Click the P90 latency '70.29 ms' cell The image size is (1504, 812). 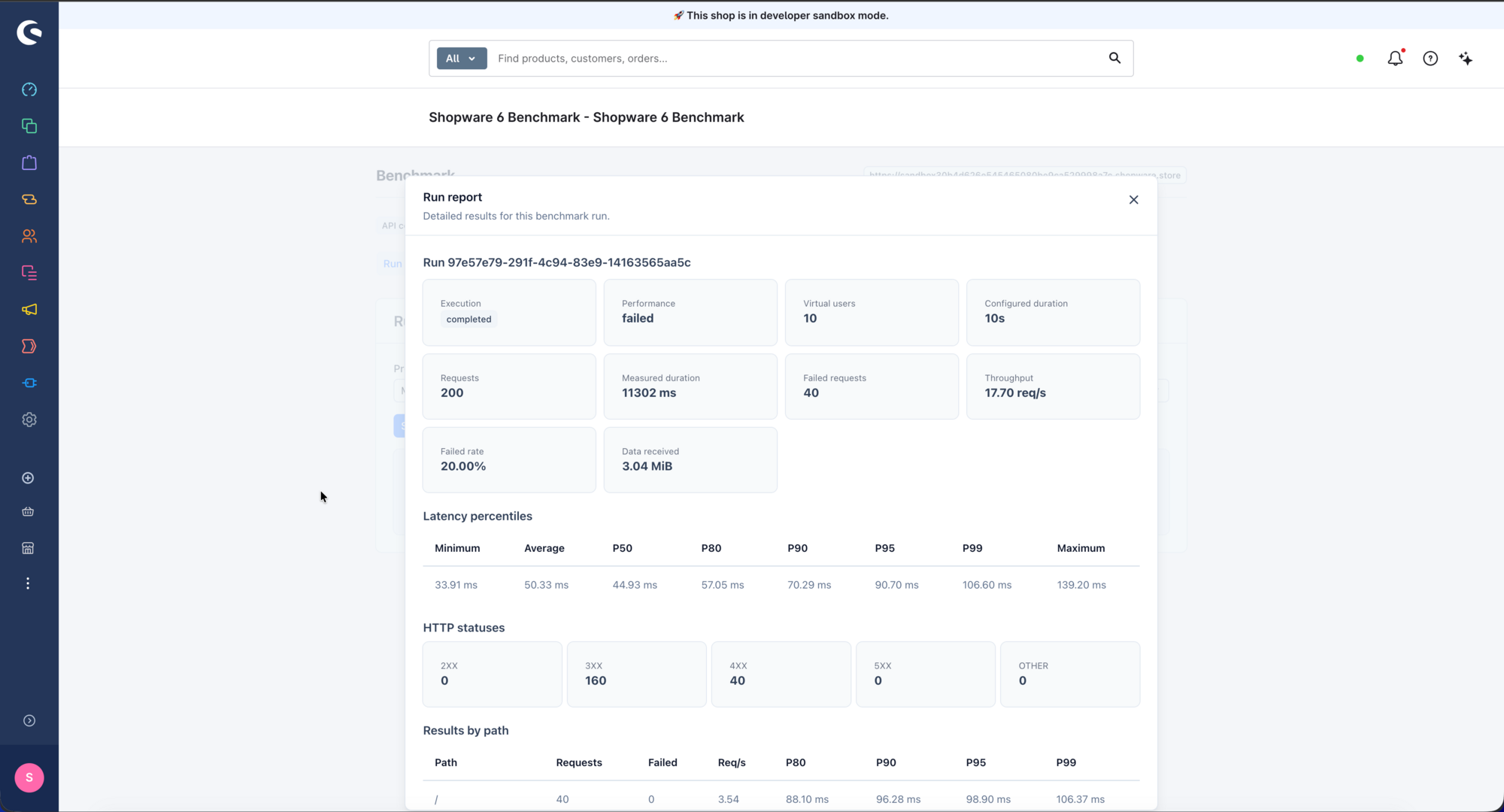[x=809, y=585]
